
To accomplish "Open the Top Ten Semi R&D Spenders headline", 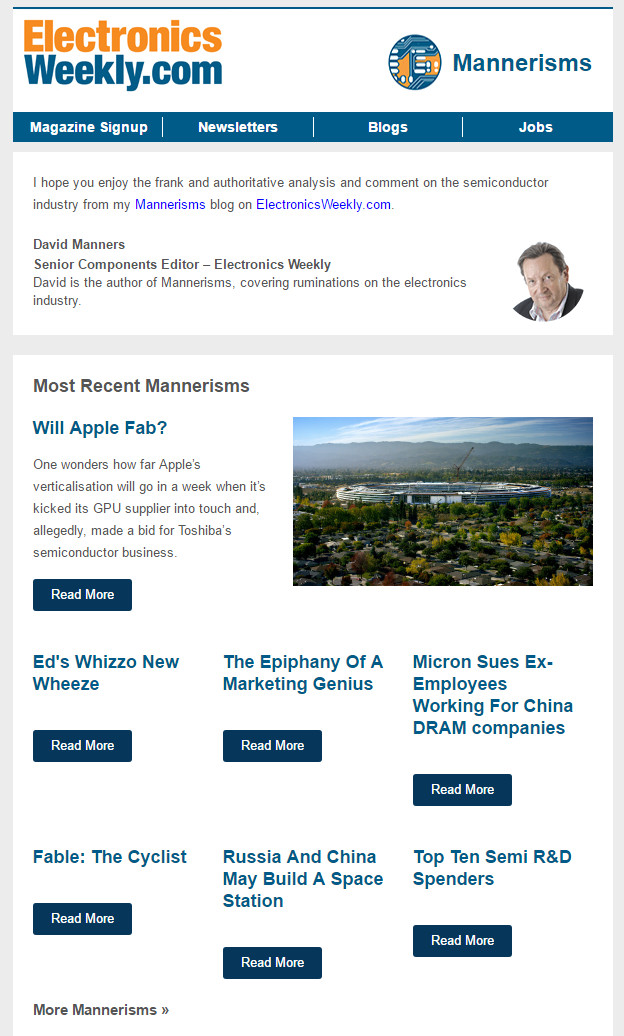I will pos(492,868).
